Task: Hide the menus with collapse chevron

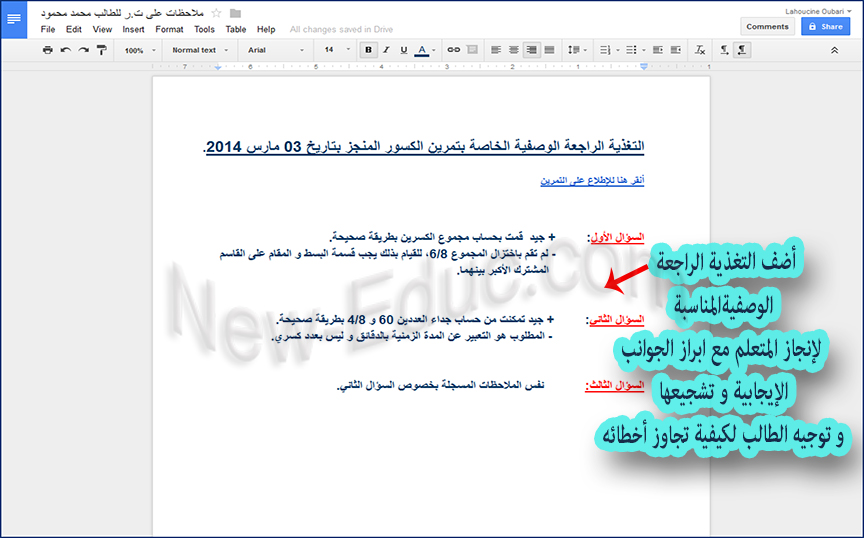Action: (835, 50)
